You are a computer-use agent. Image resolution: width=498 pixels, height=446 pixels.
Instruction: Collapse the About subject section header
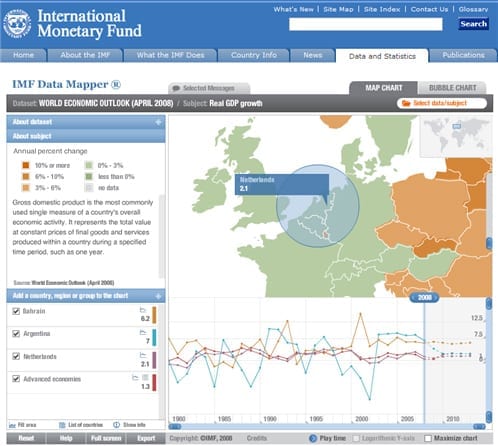pos(86,136)
